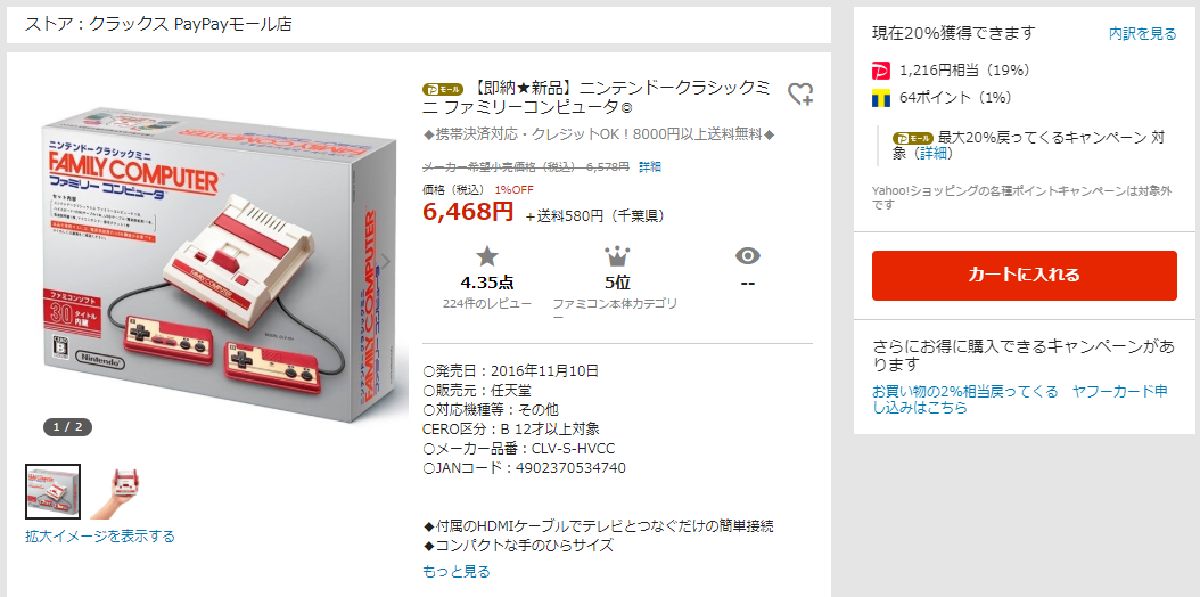The image size is (1200, 597).
Task: Click the PayPay Mall badge beside title
Action: click(x=443, y=88)
